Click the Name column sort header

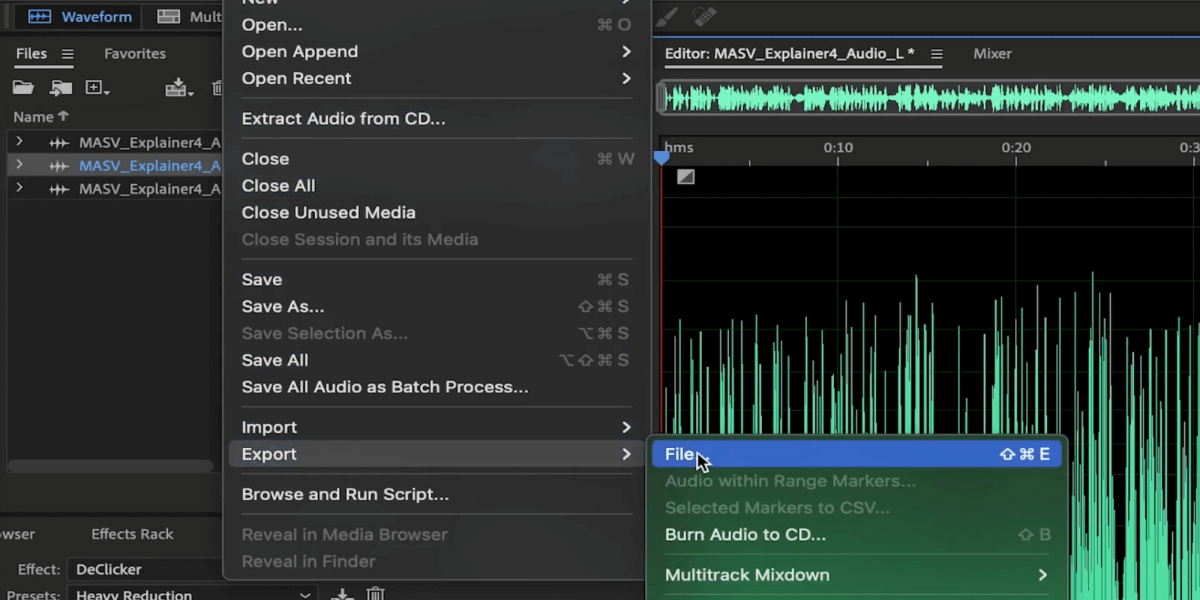pyautogui.click(x=41, y=117)
